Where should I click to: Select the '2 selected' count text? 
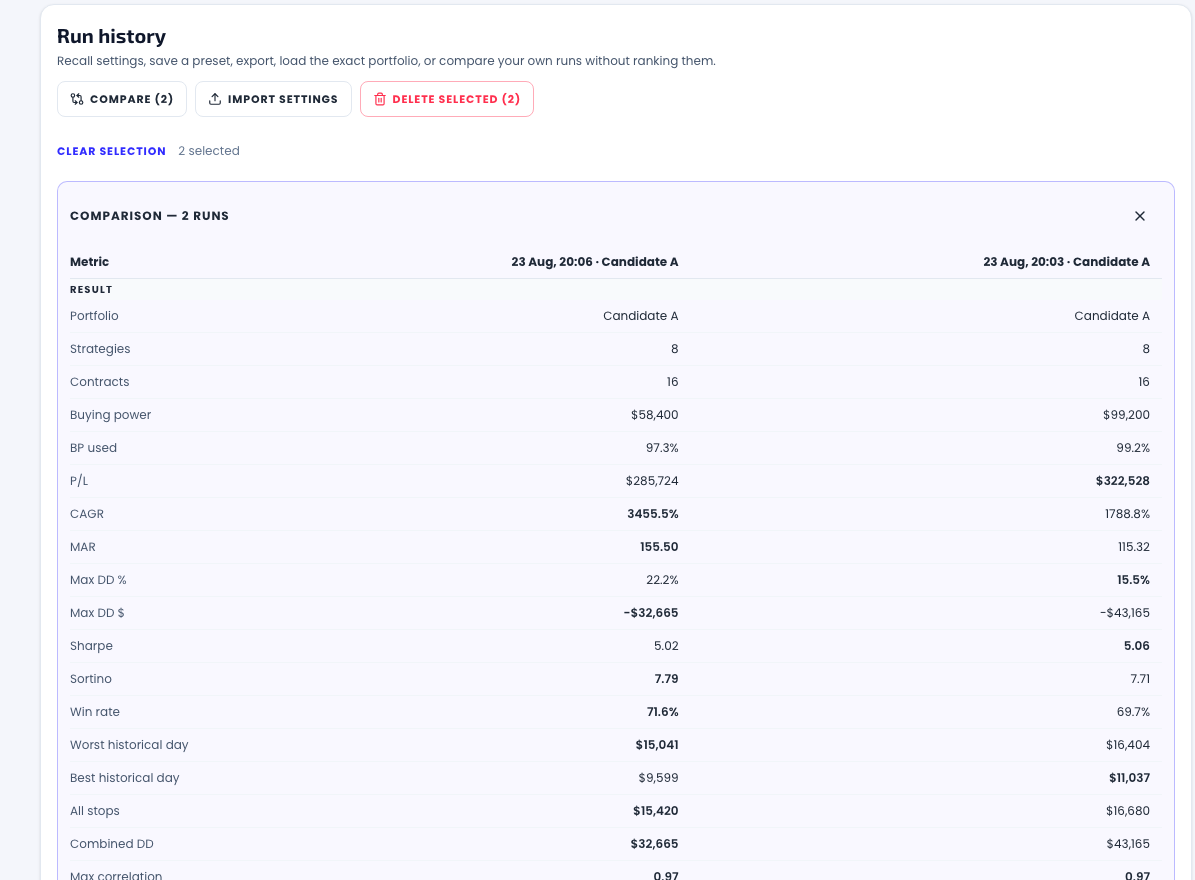(x=209, y=151)
